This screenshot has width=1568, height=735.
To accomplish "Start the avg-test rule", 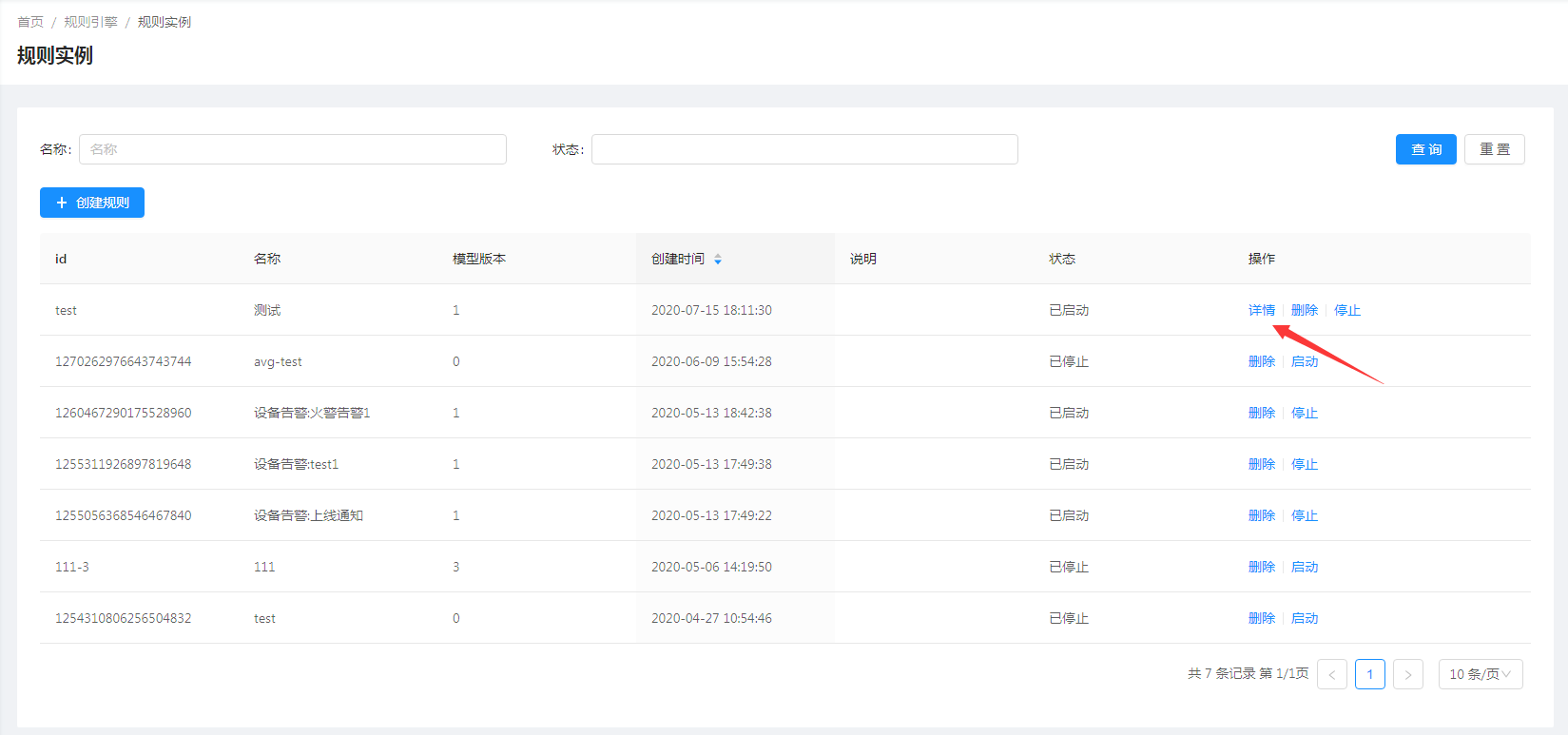I will pyautogui.click(x=1304, y=361).
